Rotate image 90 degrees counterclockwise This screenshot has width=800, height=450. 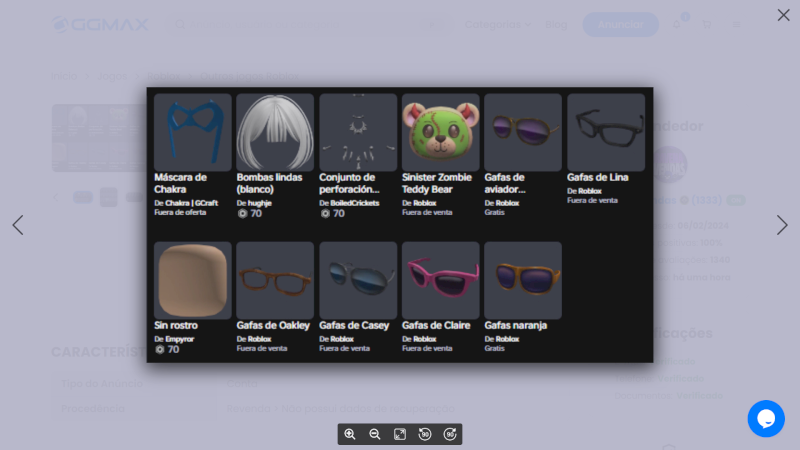425,434
